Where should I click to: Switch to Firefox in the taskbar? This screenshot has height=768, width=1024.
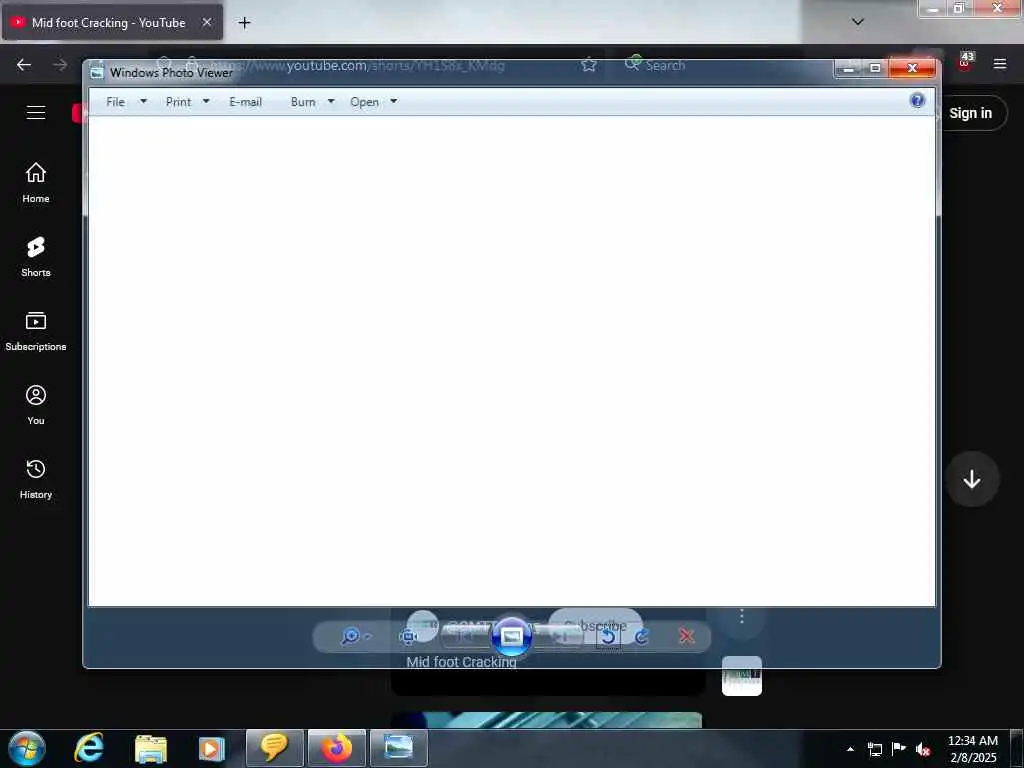pos(336,748)
